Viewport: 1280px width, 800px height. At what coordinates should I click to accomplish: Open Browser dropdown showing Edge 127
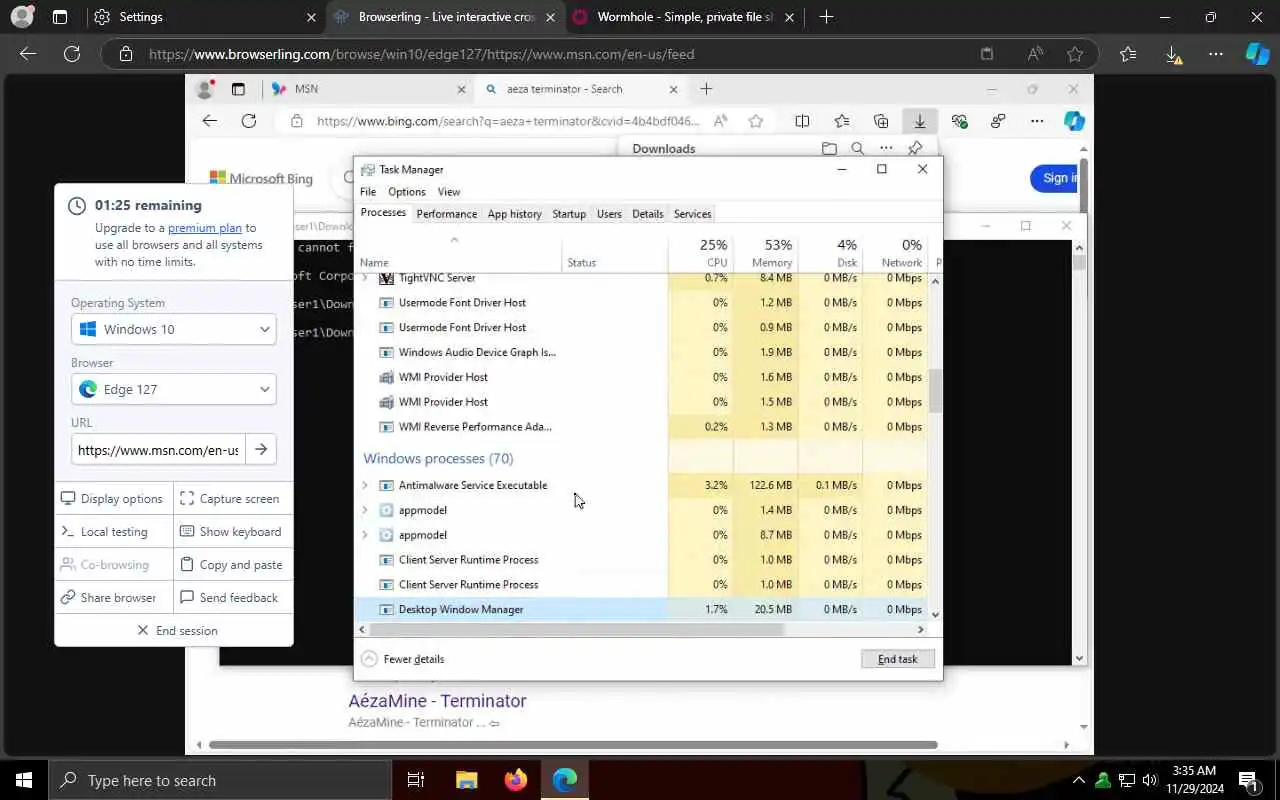tap(174, 389)
